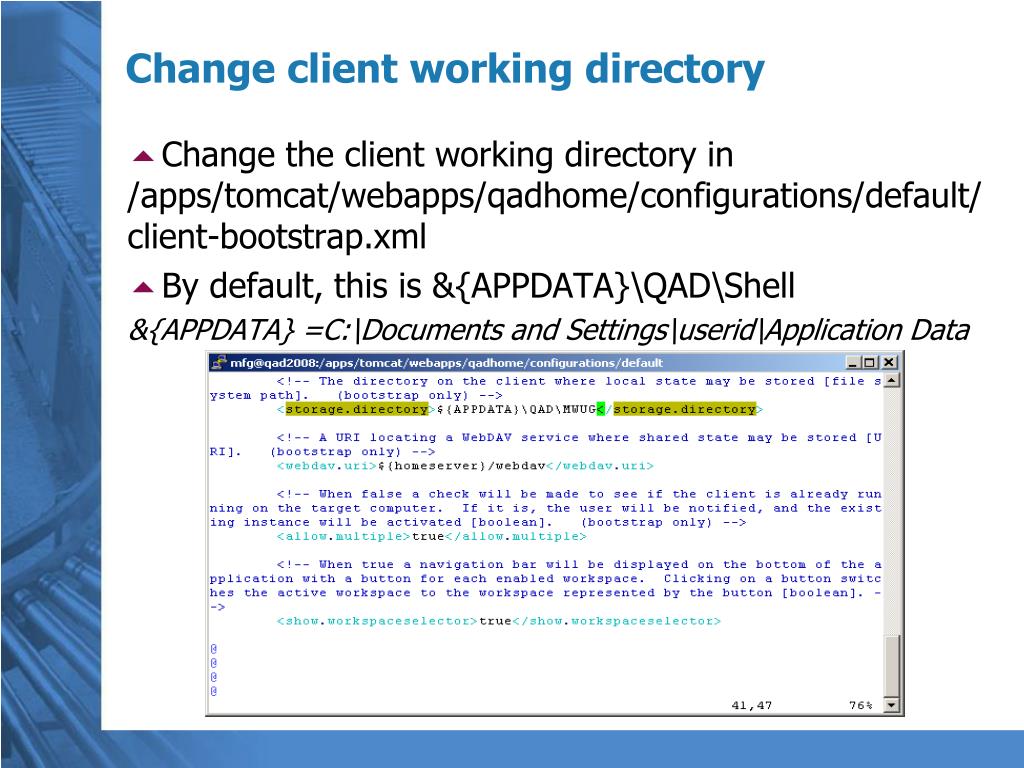
Task: Maximize the mfg@qad2008 terminal window
Action: [x=869, y=362]
